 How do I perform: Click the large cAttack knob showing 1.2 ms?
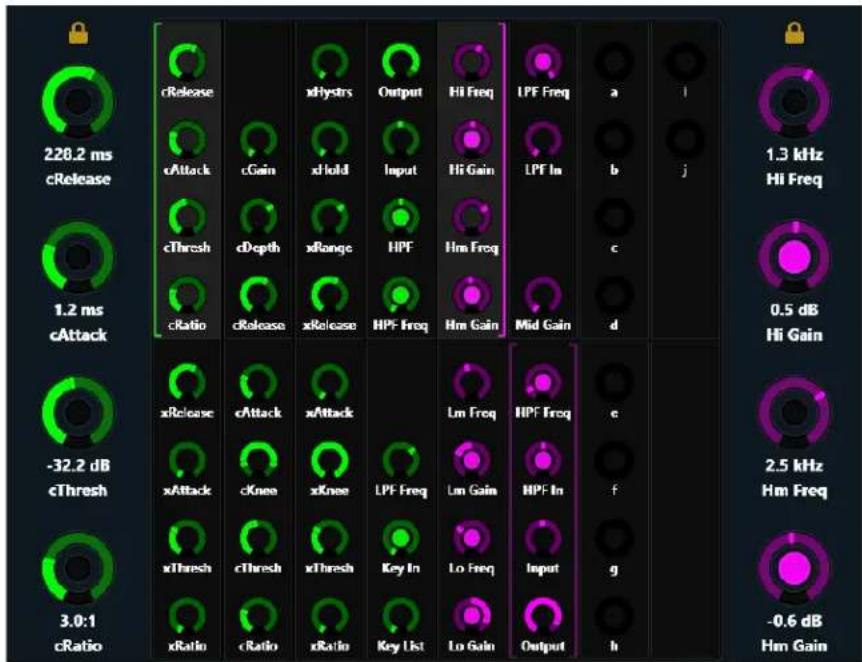(x=78, y=257)
